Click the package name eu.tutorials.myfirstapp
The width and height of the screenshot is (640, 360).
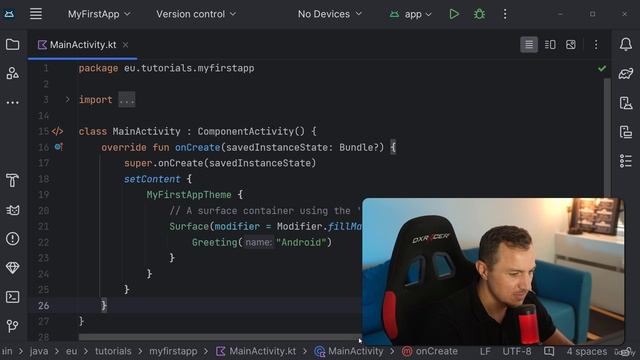pyautogui.click(x=189, y=68)
